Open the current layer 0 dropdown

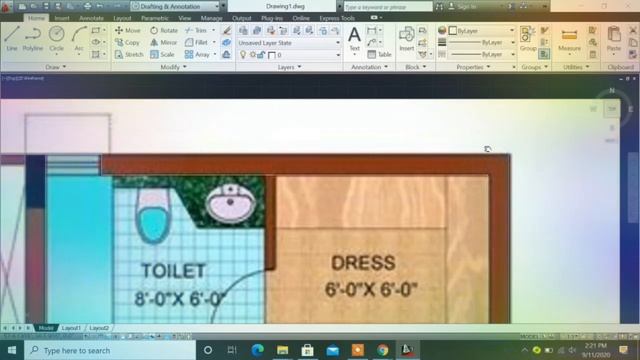pyautogui.click(x=289, y=55)
